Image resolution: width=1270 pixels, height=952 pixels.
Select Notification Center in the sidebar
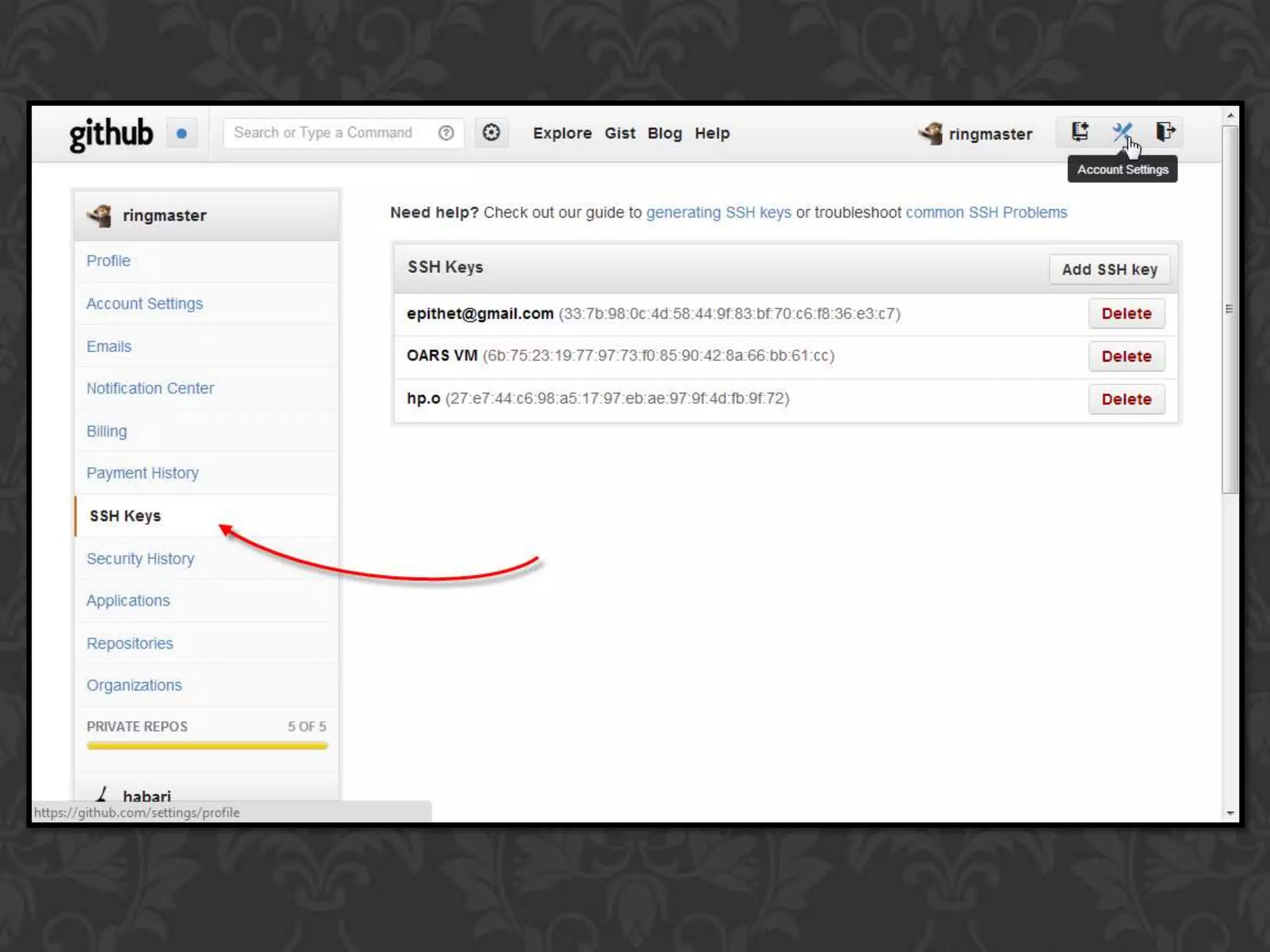tap(150, 388)
